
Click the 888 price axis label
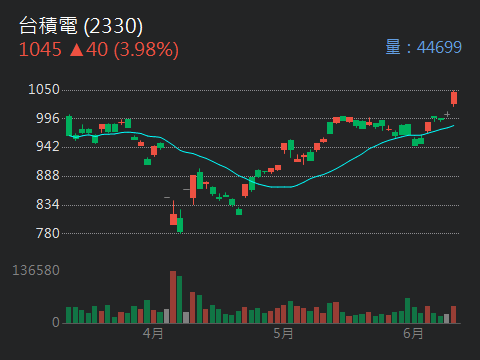point(48,176)
